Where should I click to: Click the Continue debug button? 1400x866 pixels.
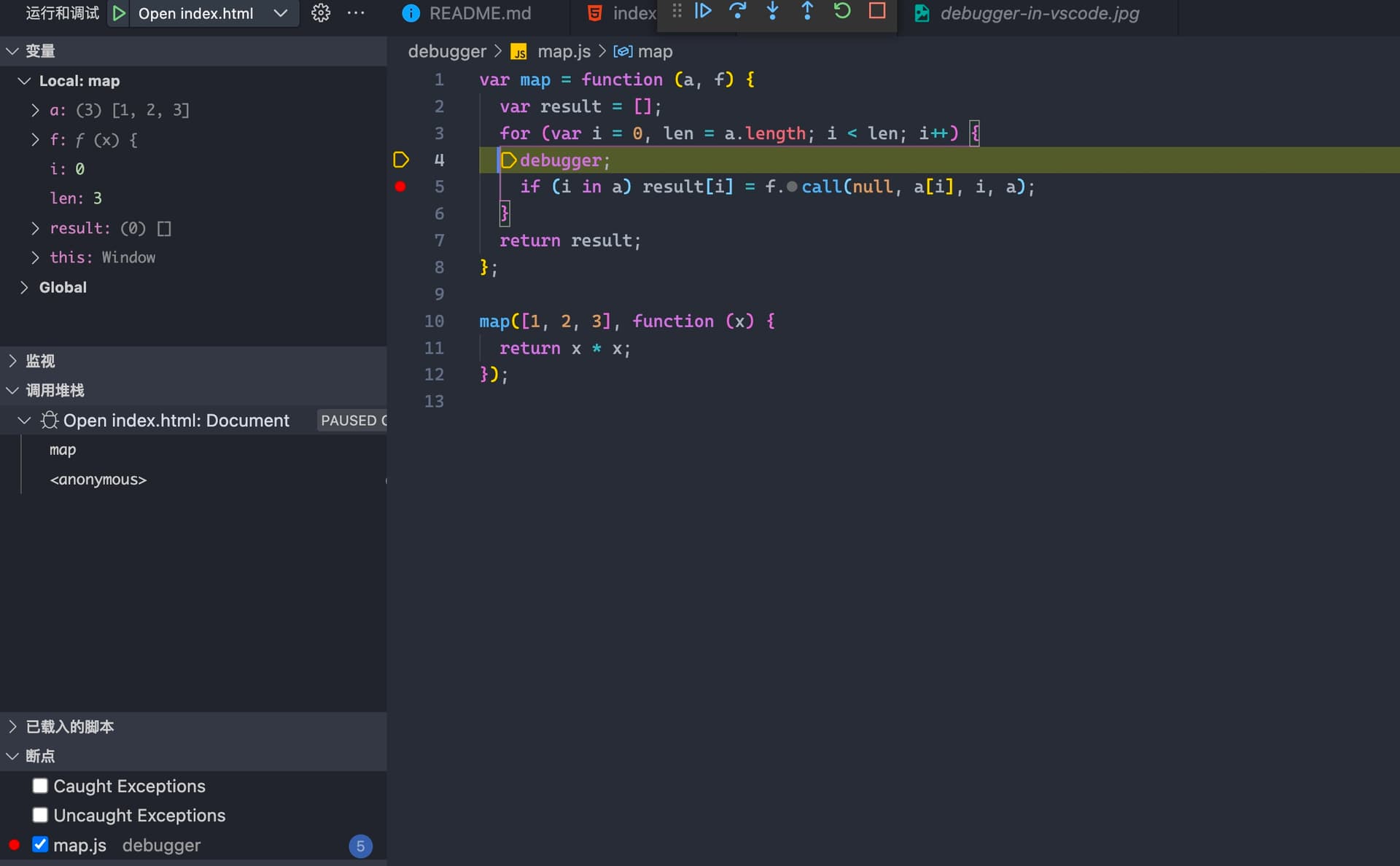(x=703, y=11)
